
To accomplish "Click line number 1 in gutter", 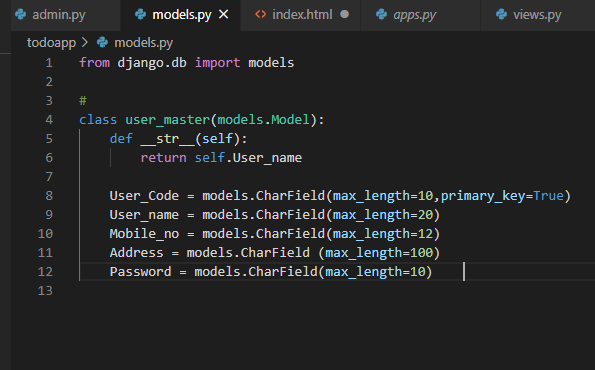I will [x=49, y=63].
